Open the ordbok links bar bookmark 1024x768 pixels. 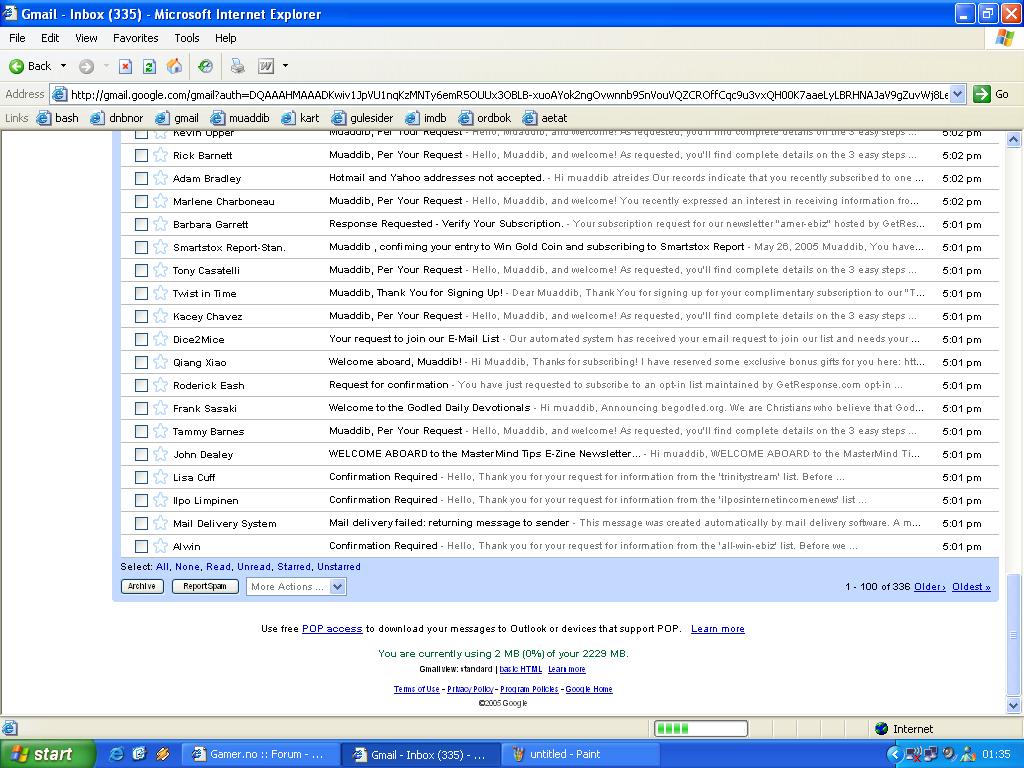pos(485,118)
